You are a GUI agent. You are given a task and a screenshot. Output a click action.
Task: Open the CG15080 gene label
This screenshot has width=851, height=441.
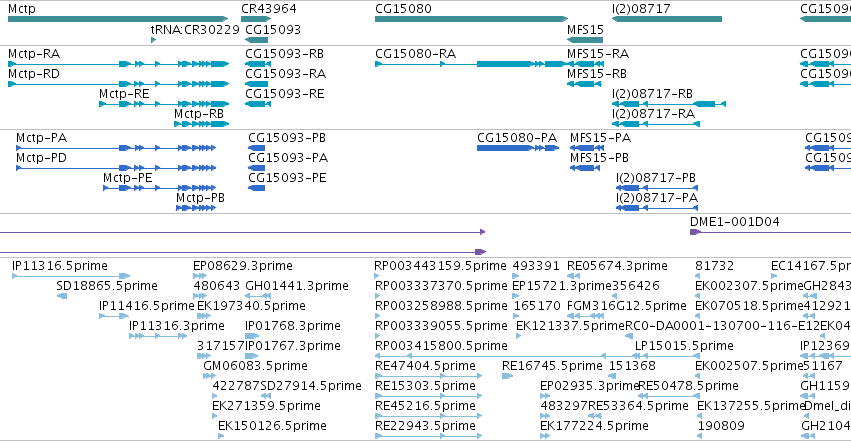403,9
